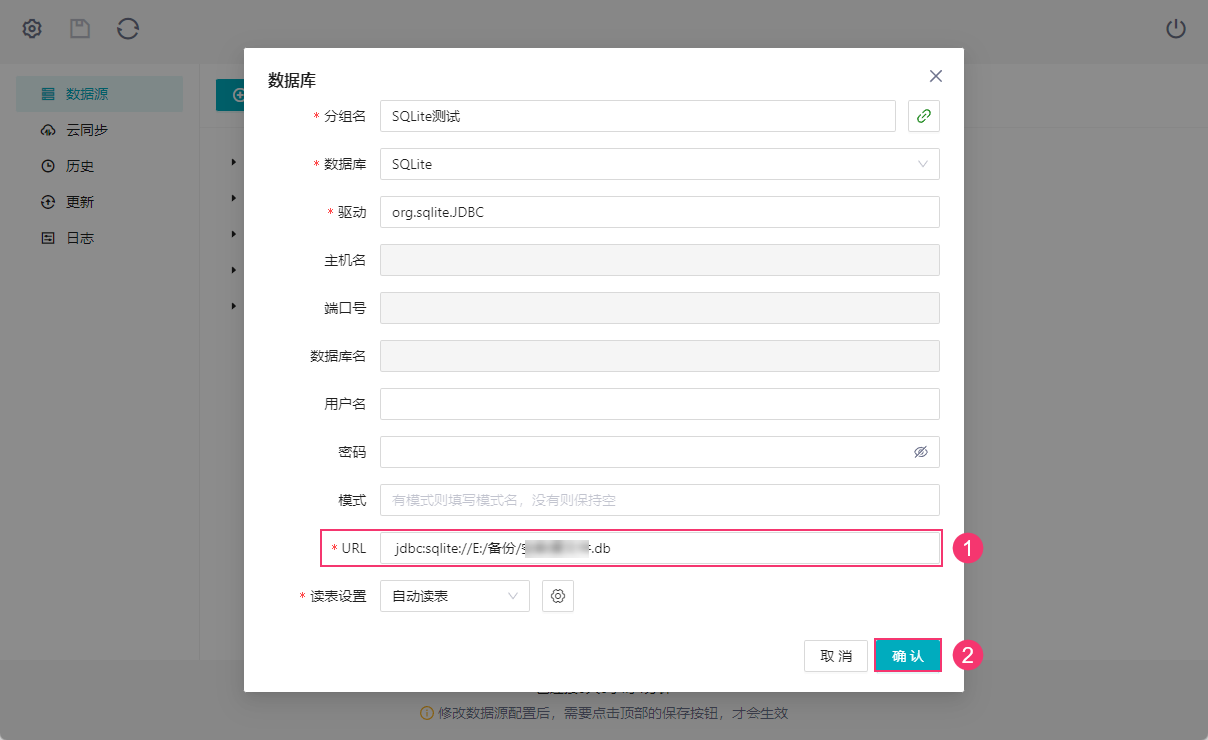Click the 日志 log icon
The image size is (1208, 740).
pyautogui.click(x=47, y=238)
